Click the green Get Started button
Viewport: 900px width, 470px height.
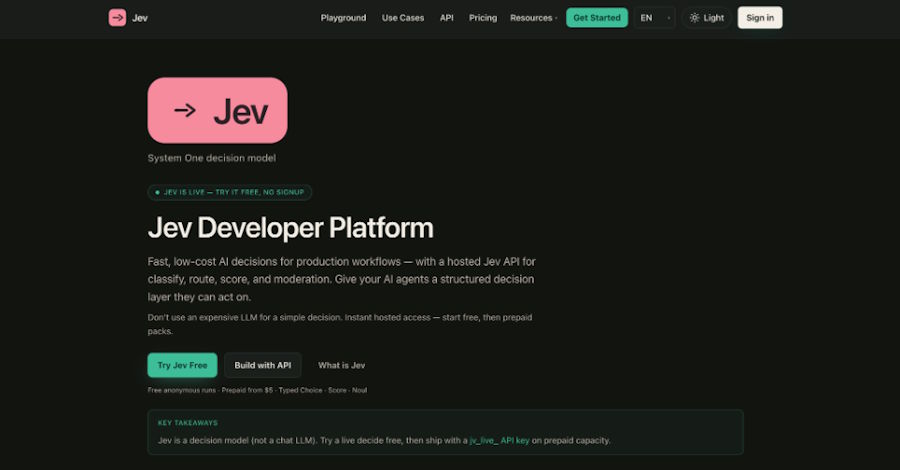tap(597, 18)
